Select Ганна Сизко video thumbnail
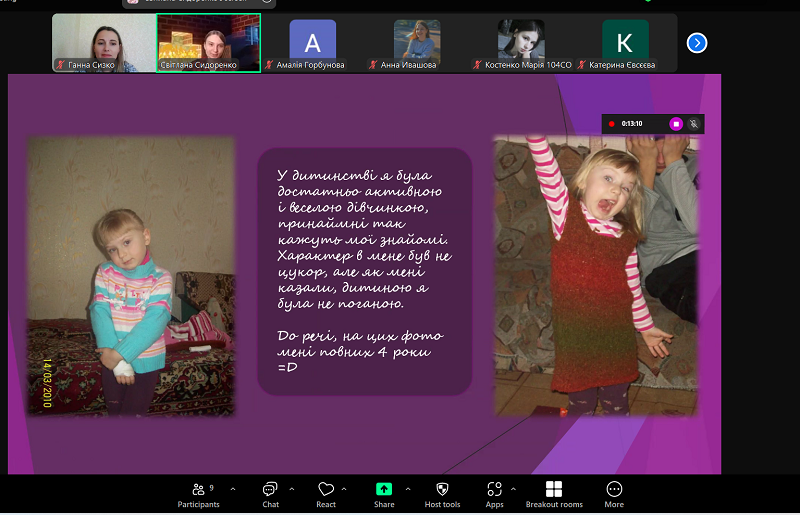 104,43
